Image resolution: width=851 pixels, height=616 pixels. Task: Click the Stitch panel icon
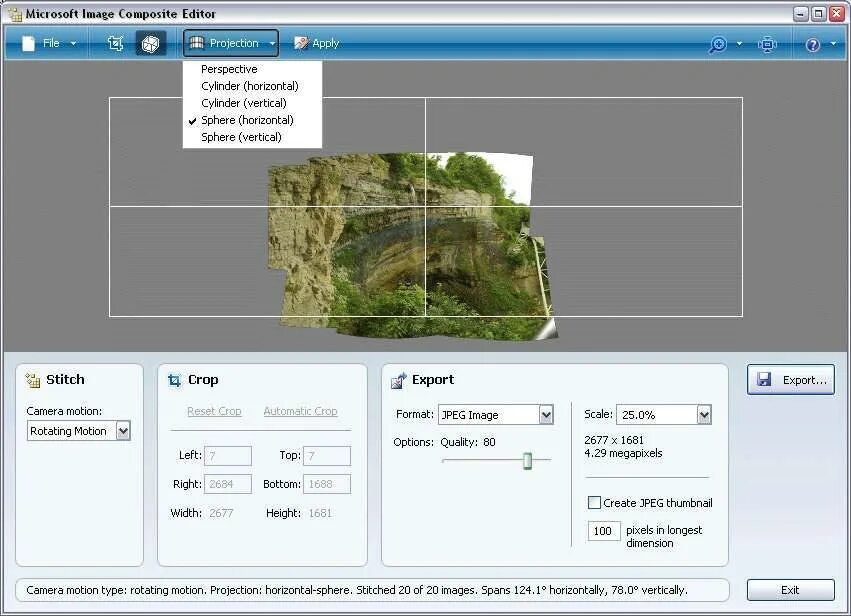33,380
